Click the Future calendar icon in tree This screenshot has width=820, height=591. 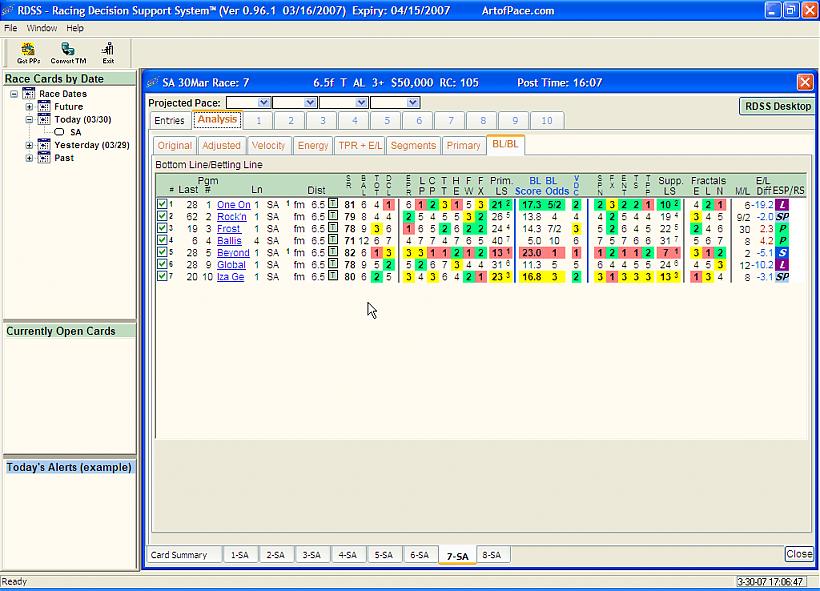click(x=44, y=106)
